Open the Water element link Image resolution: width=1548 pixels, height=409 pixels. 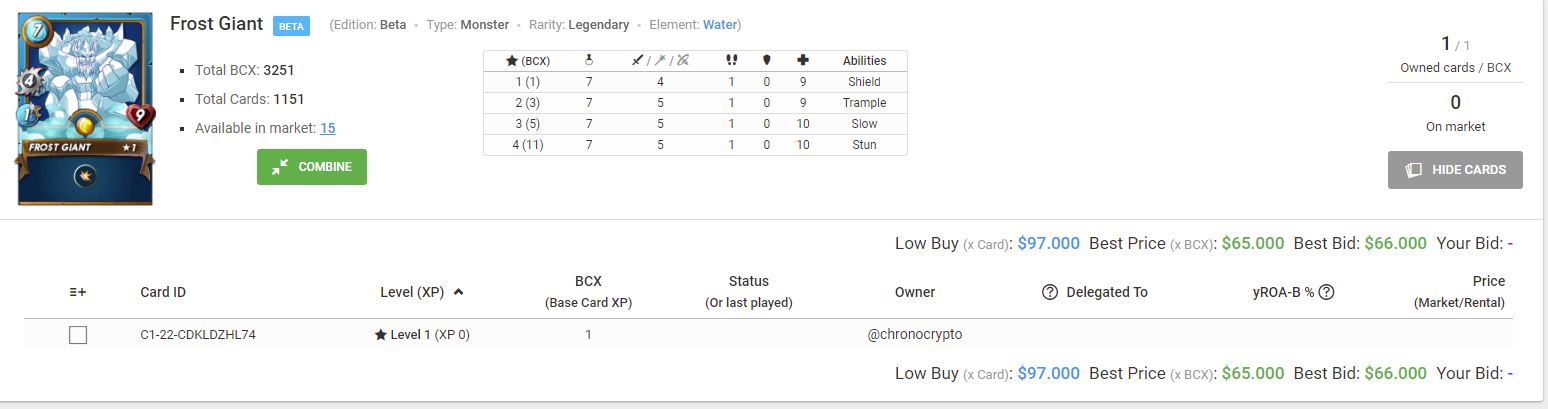point(720,24)
